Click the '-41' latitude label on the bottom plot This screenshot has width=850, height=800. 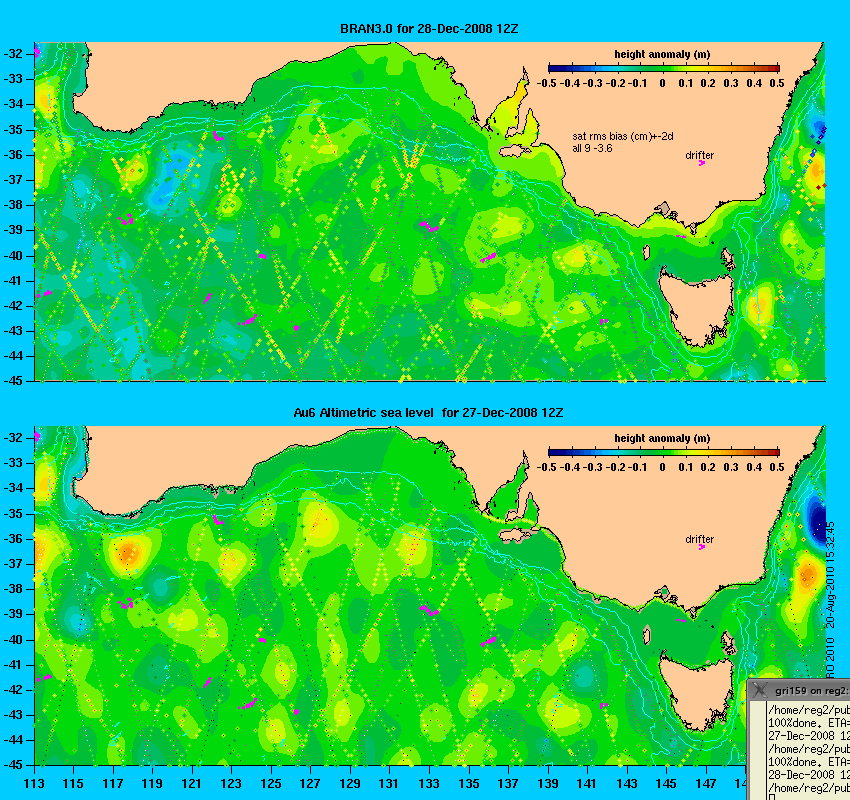[x=13, y=664]
